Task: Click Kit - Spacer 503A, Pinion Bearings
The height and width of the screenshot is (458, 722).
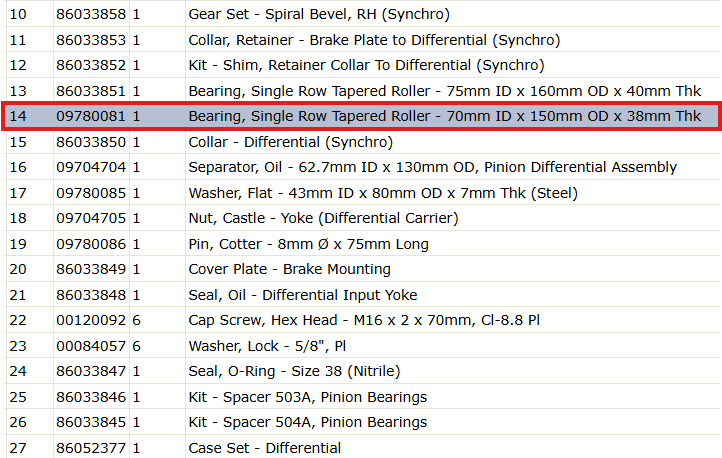Action: tap(308, 397)
